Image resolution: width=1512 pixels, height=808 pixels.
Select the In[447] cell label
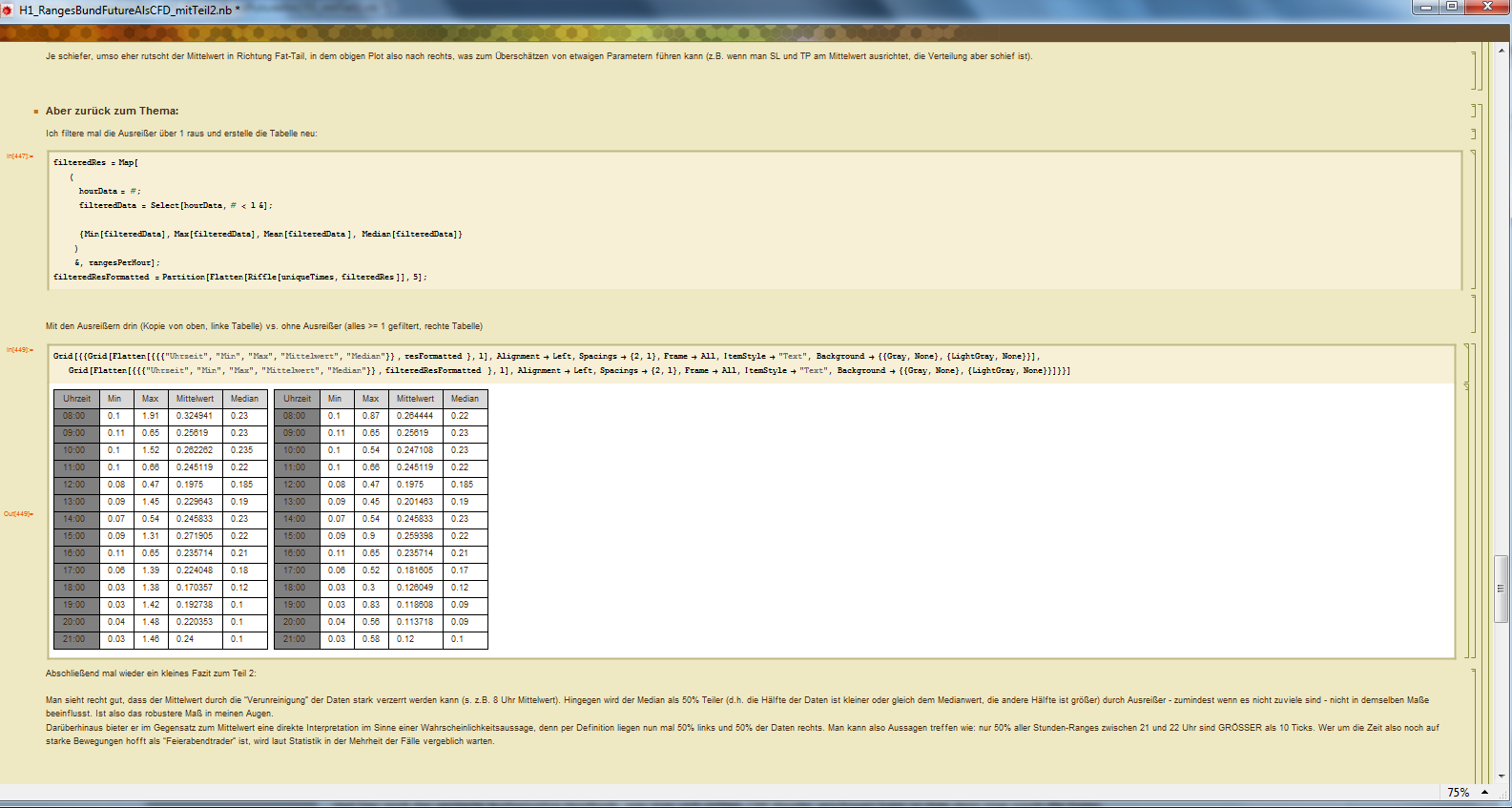(20, 155)
